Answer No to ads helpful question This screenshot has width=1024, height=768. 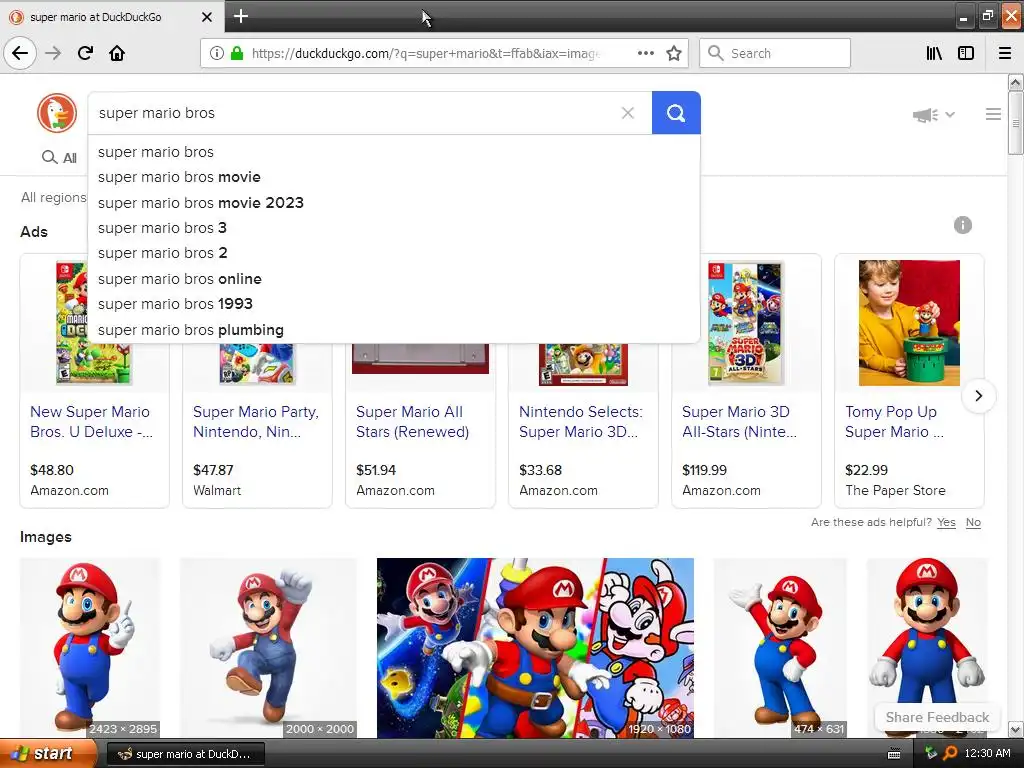coord(973,522)
